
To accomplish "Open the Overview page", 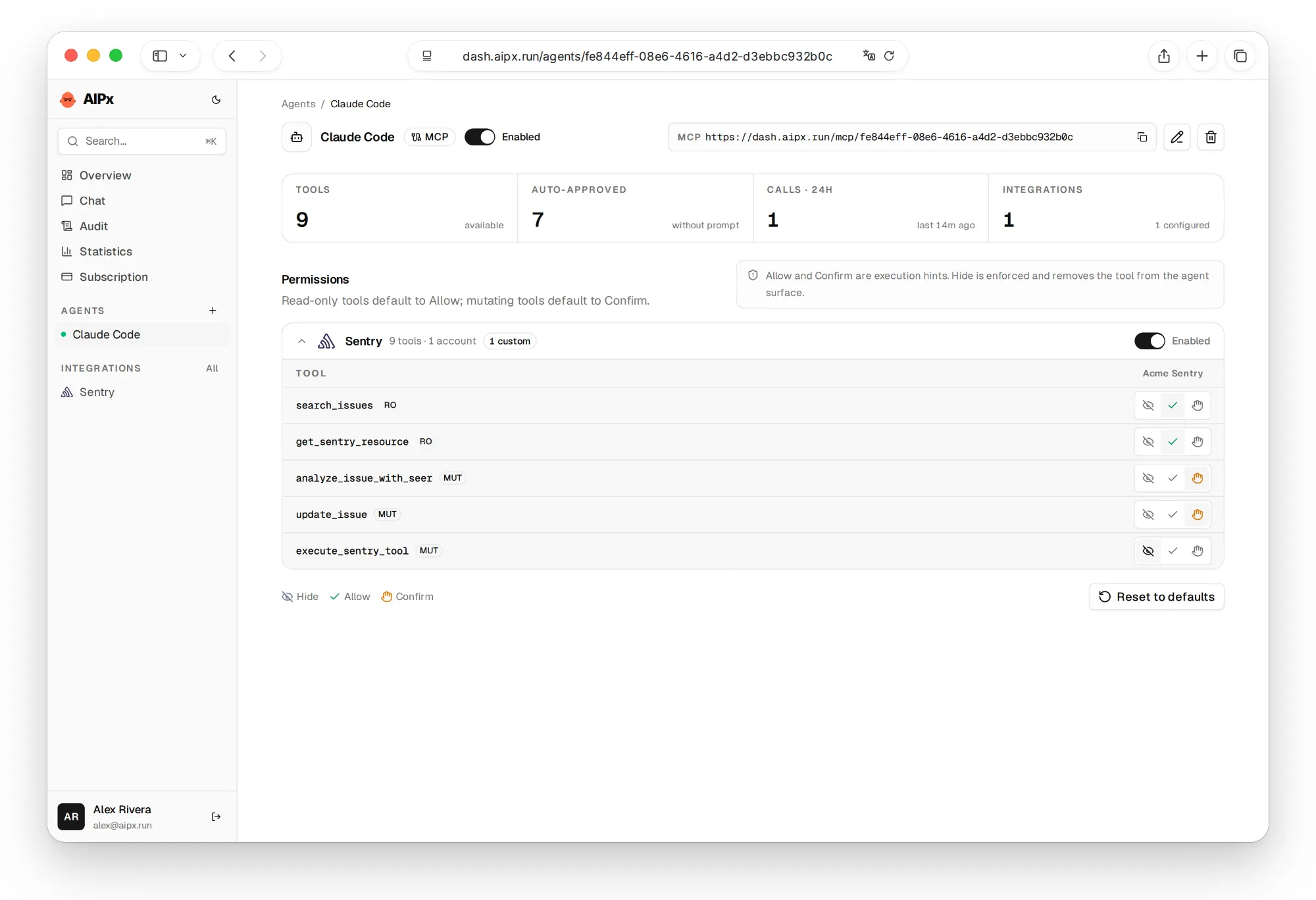I will 142,176.
